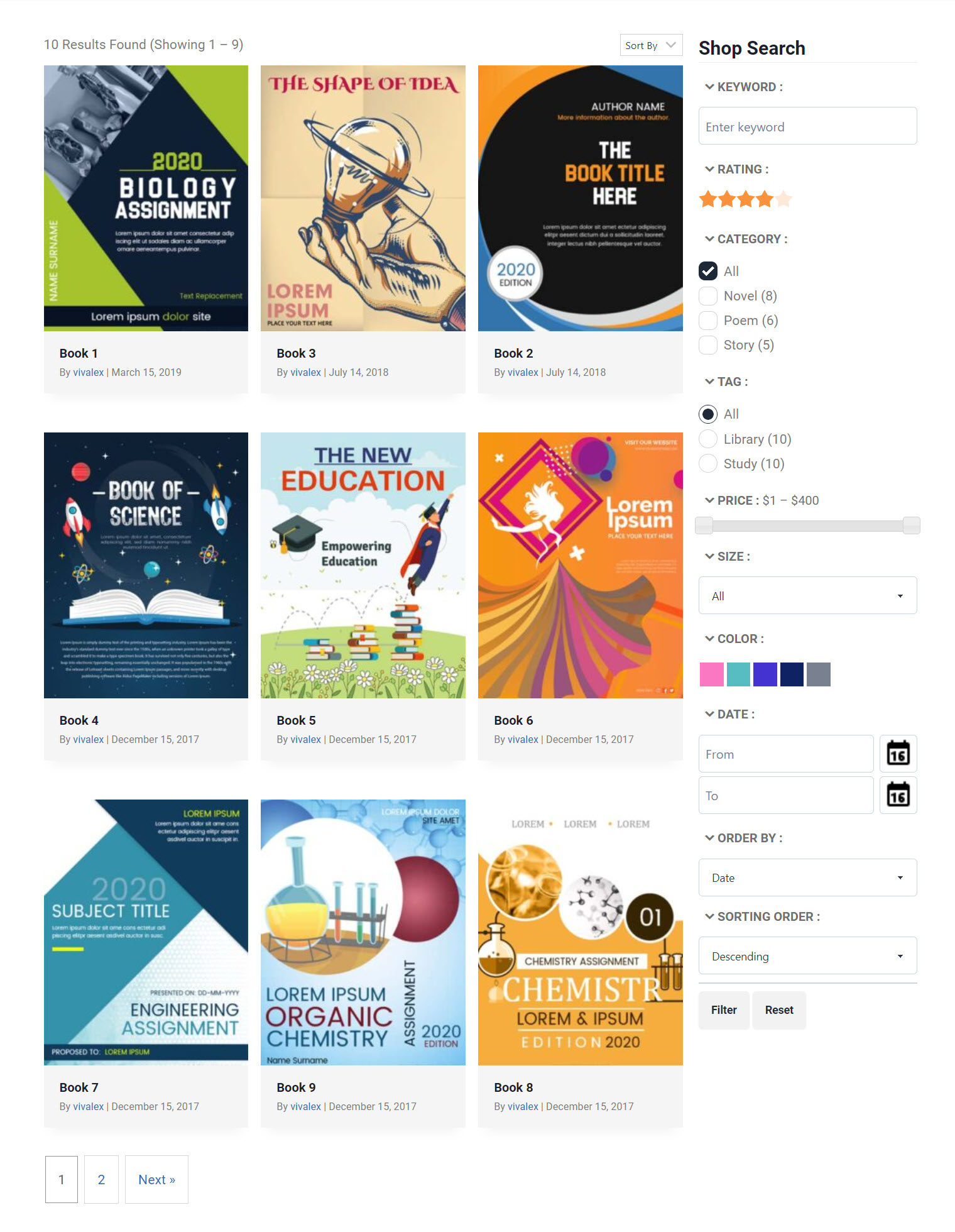Open the Sorting Order Descending dropdown

pos(807,955)
